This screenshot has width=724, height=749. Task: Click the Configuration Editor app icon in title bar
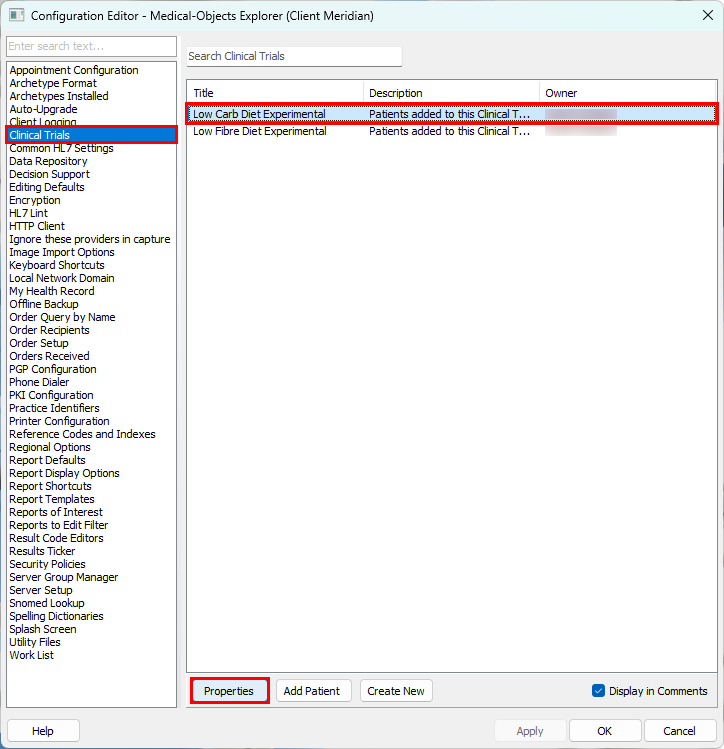point(16,16)
